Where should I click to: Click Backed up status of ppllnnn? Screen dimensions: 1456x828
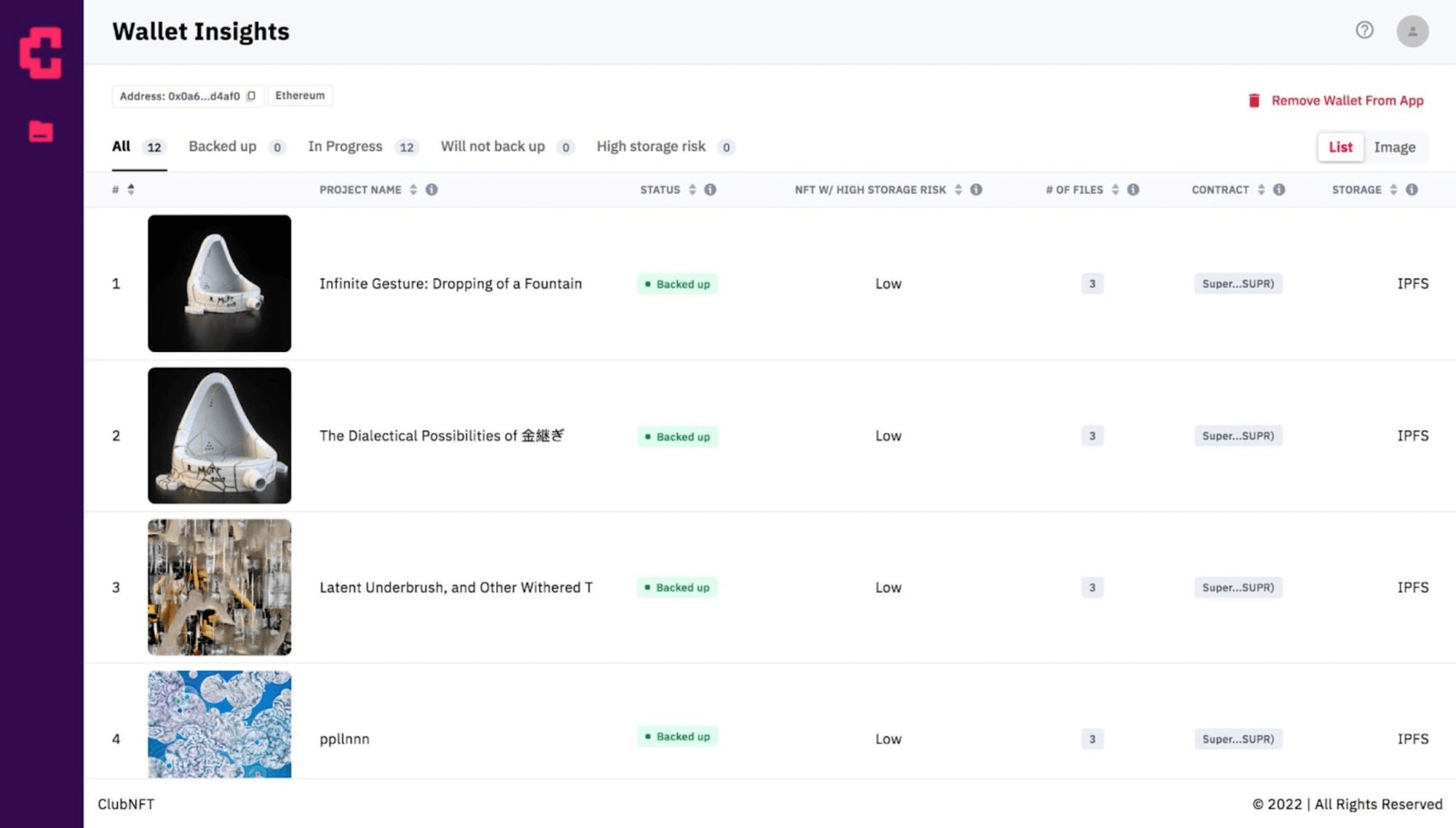(677, 736)
